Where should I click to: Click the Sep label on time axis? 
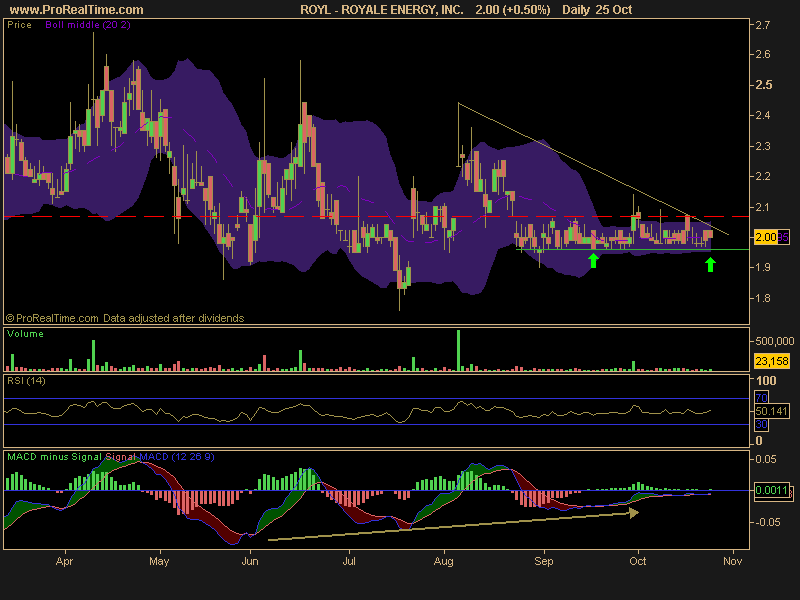(x=543, y=562)
